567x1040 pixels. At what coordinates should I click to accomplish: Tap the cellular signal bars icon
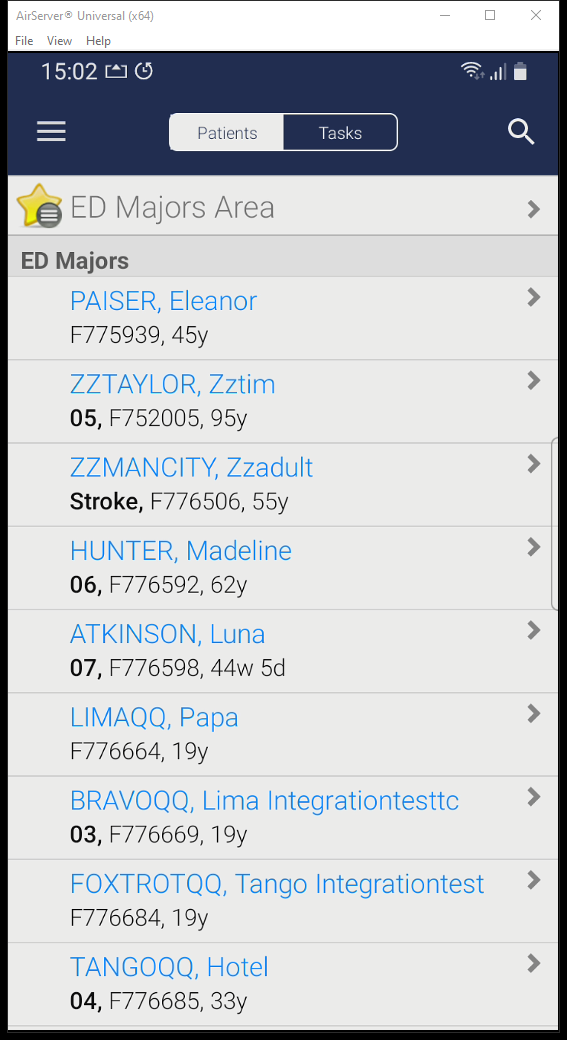(x=498, y=72)
